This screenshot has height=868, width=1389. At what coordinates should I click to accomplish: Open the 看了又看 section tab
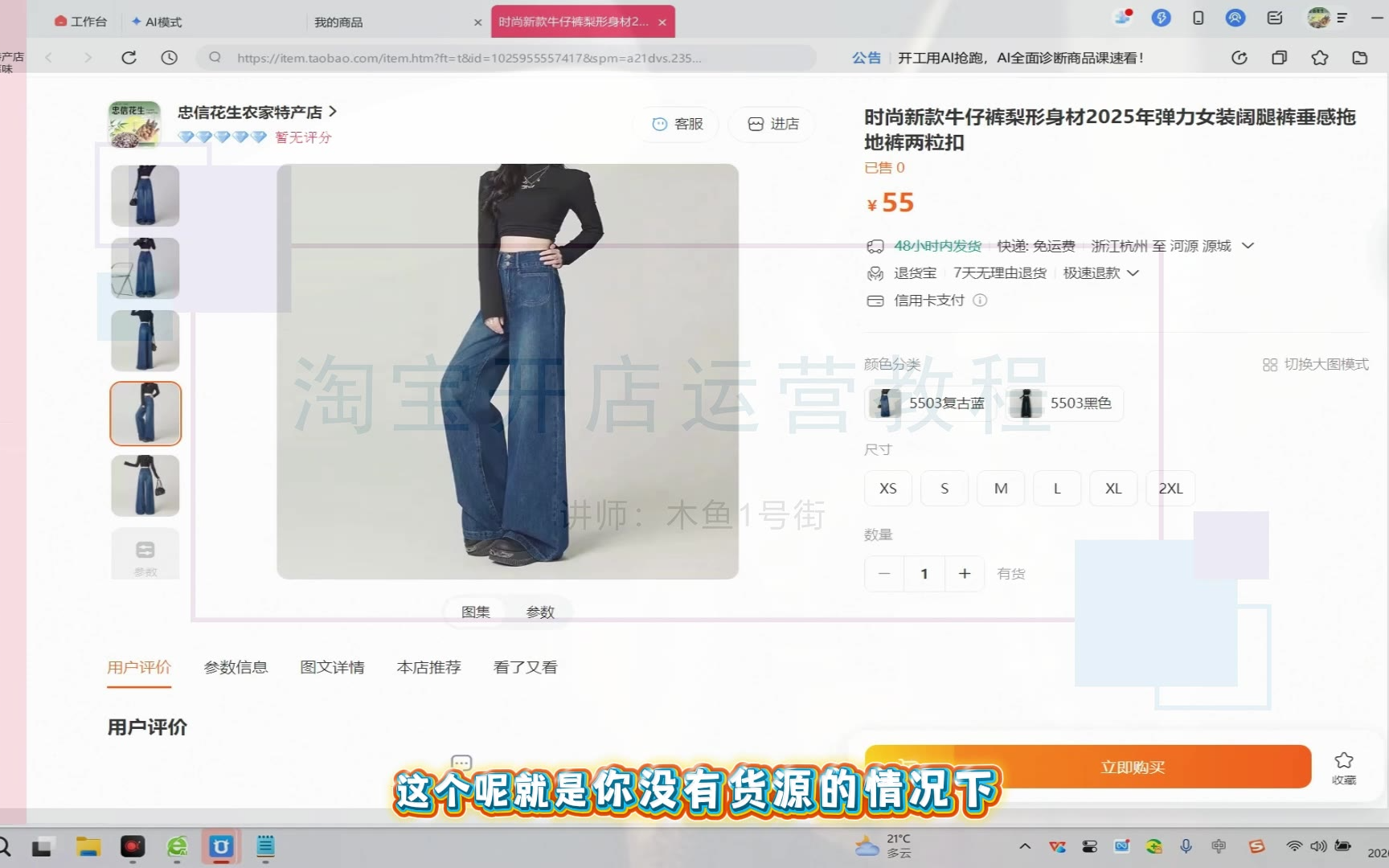pos(525,667)
